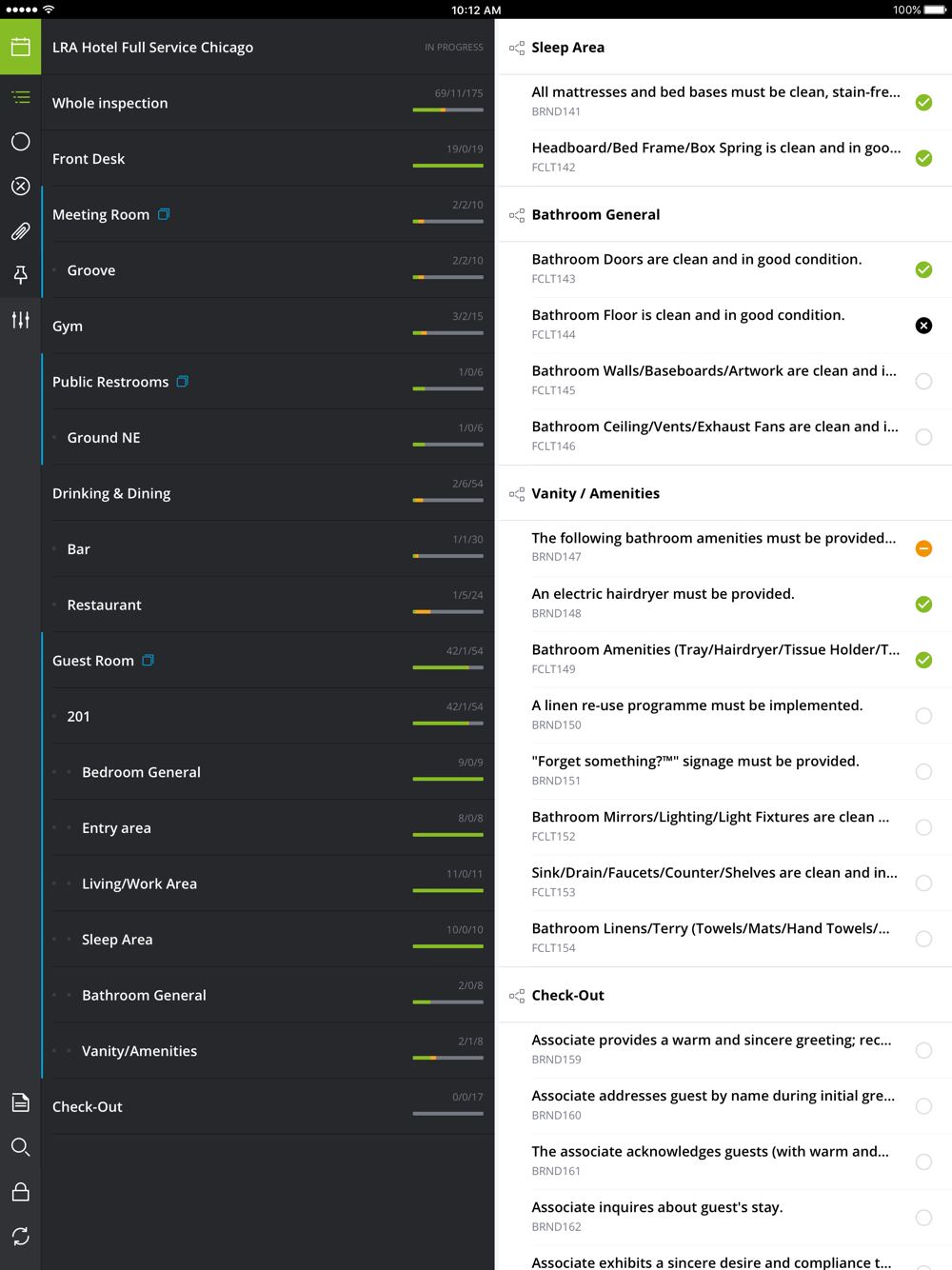Toggle the linen re-use programme BRND150 status circle
This screenshot has width=952, height=1270.
click(x=923, y=716)
